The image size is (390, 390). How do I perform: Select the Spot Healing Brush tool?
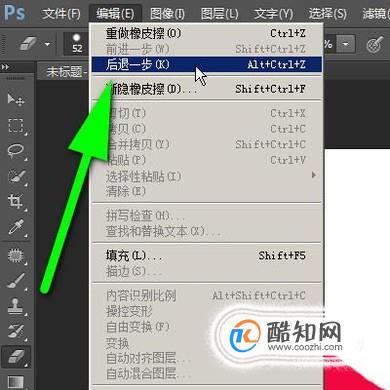click(x=16, y=256)
